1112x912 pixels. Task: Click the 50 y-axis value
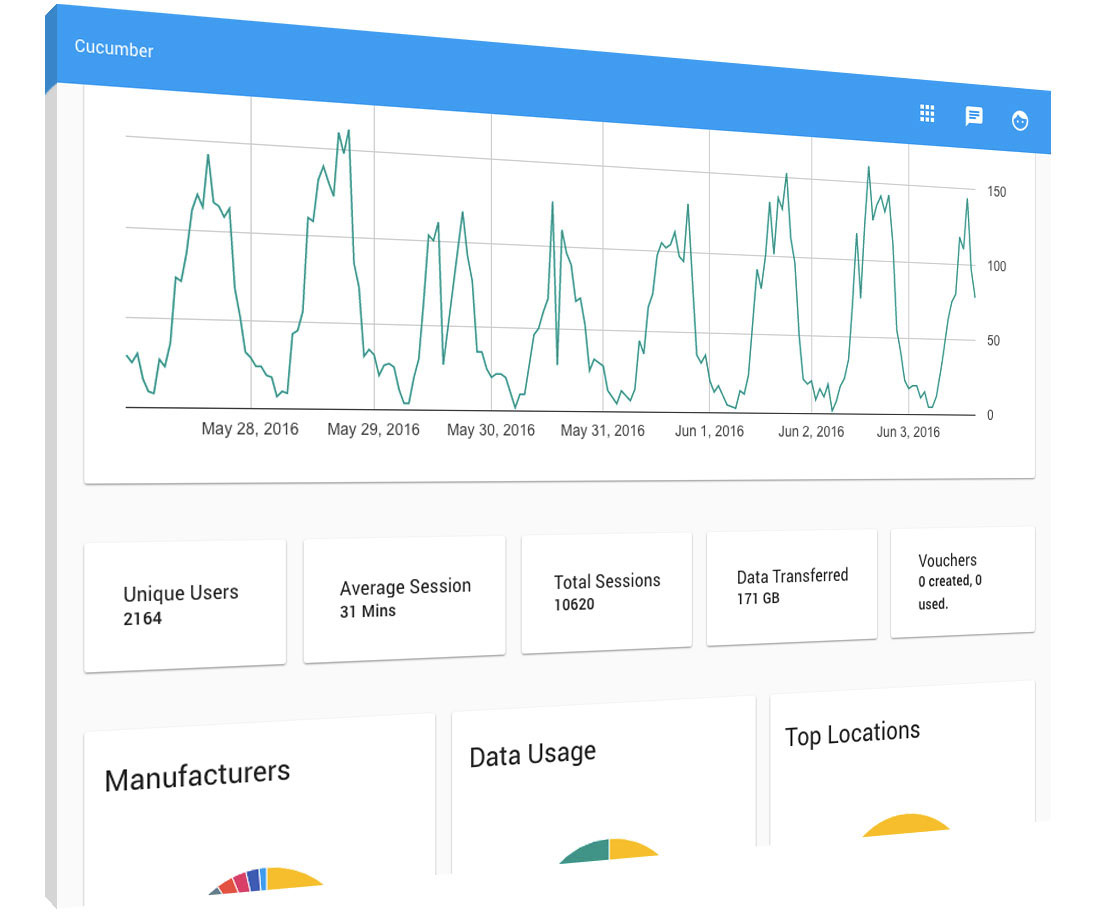coord(994,340)
